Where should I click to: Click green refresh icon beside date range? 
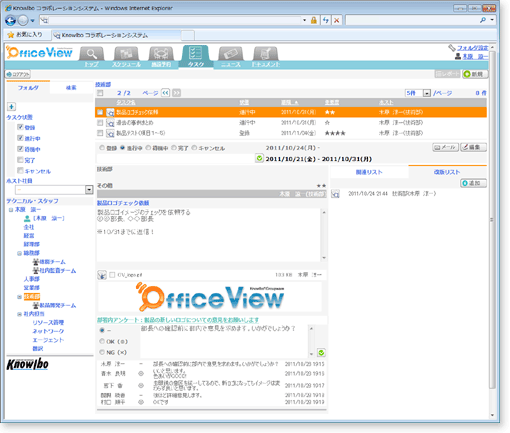(x=259, y=158)
